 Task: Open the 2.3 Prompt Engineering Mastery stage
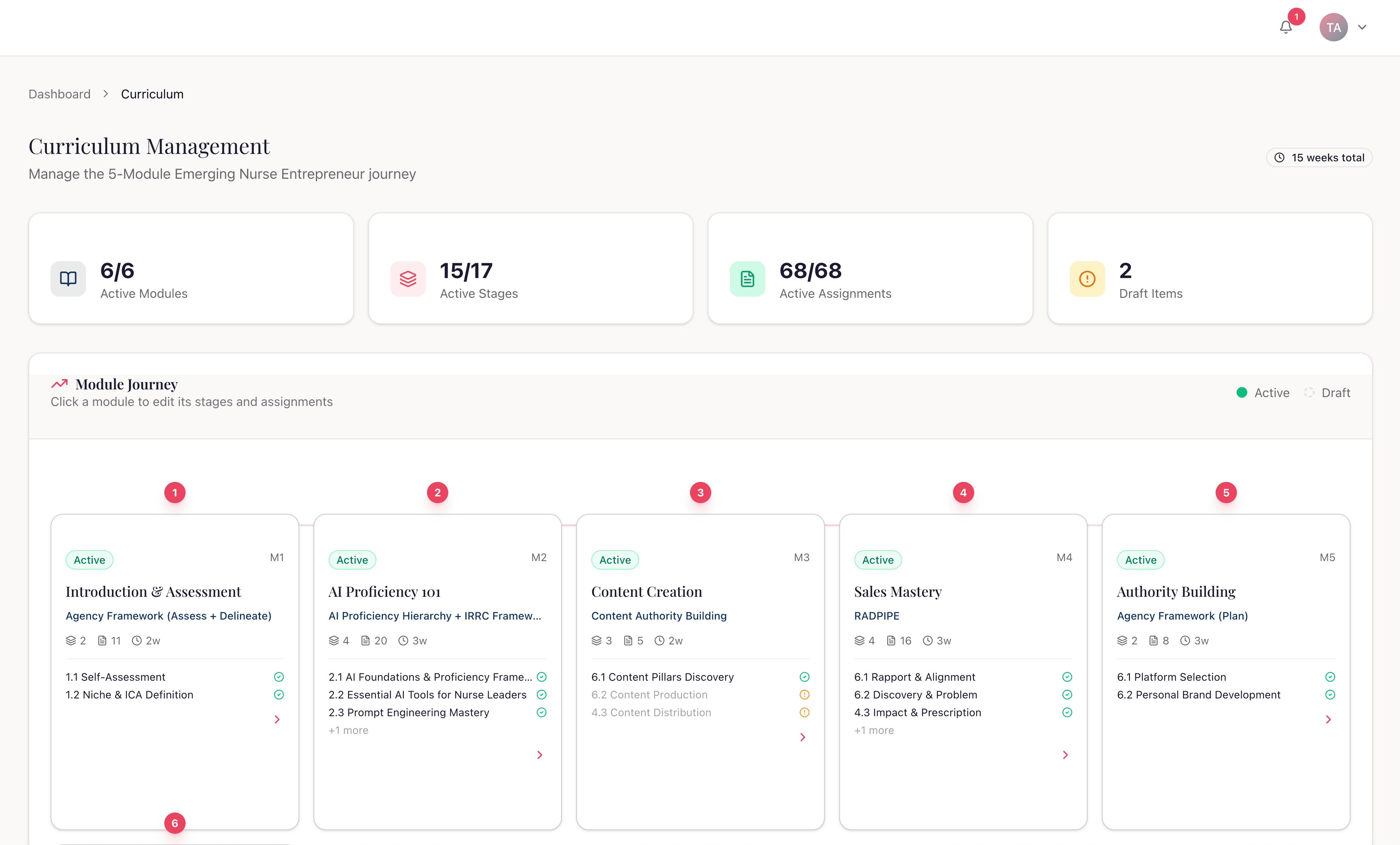[409, 713]
